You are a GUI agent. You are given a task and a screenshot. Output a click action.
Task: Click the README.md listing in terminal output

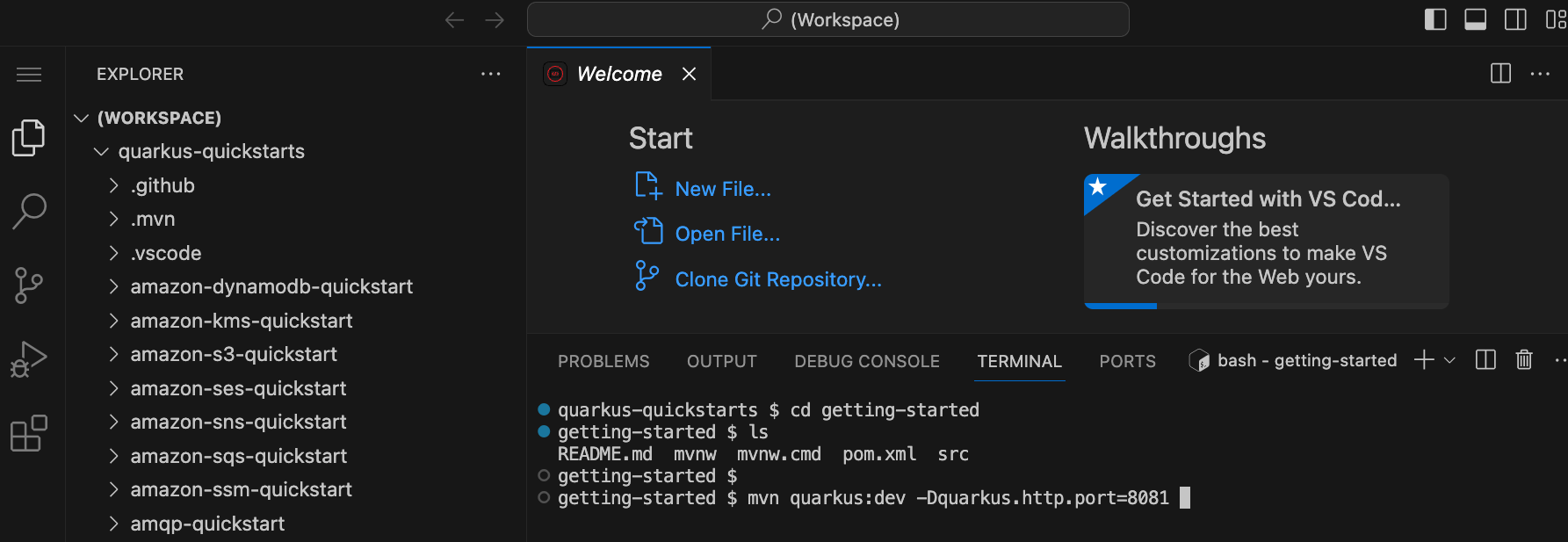click(x=605, y=454)
